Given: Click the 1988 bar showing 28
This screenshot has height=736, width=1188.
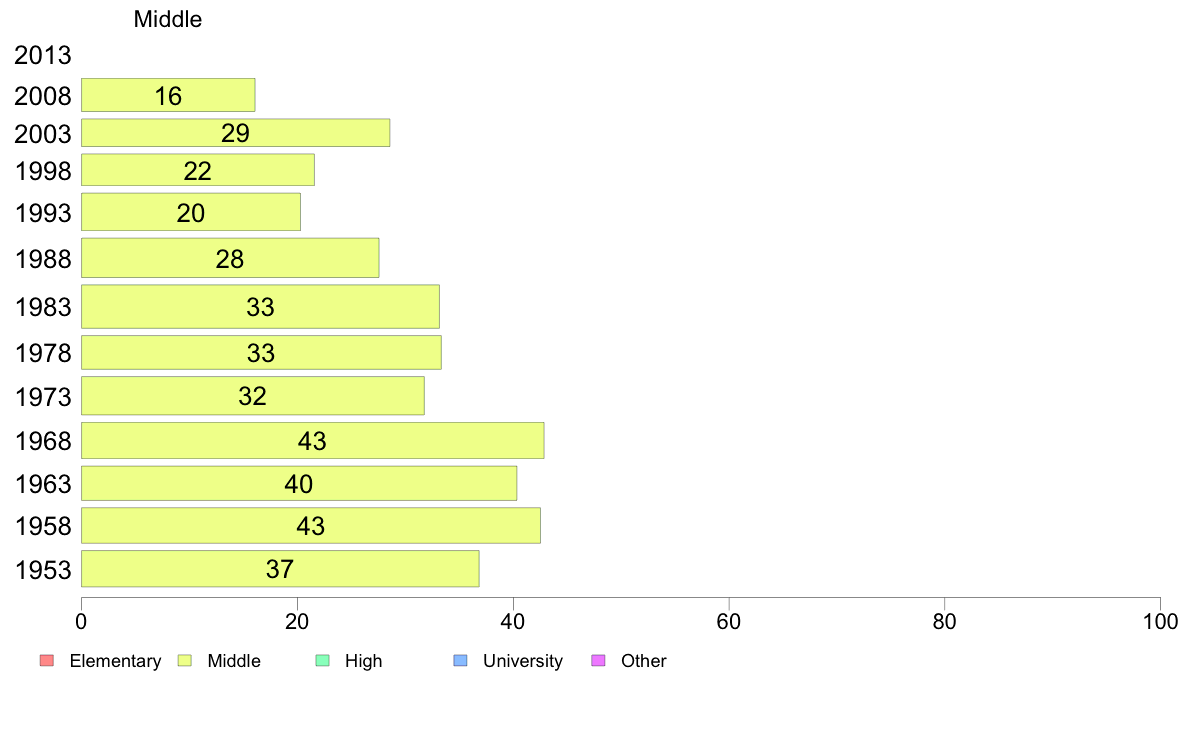Looking at the screenshot, I should 230,258.
